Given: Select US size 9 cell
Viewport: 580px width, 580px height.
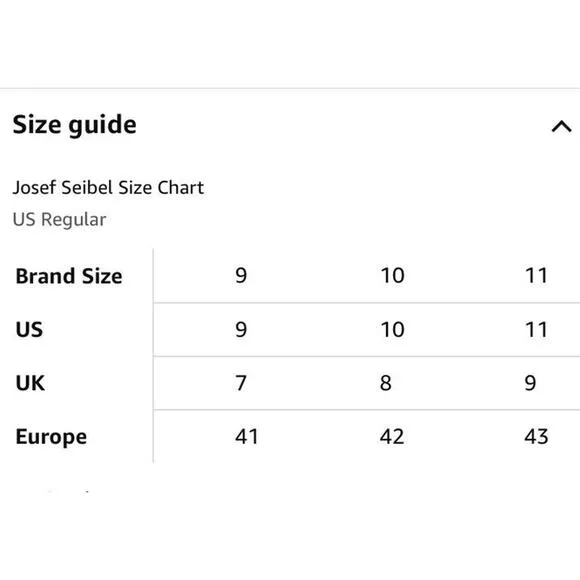Looking at the screenshot, I should pos(241,329).
